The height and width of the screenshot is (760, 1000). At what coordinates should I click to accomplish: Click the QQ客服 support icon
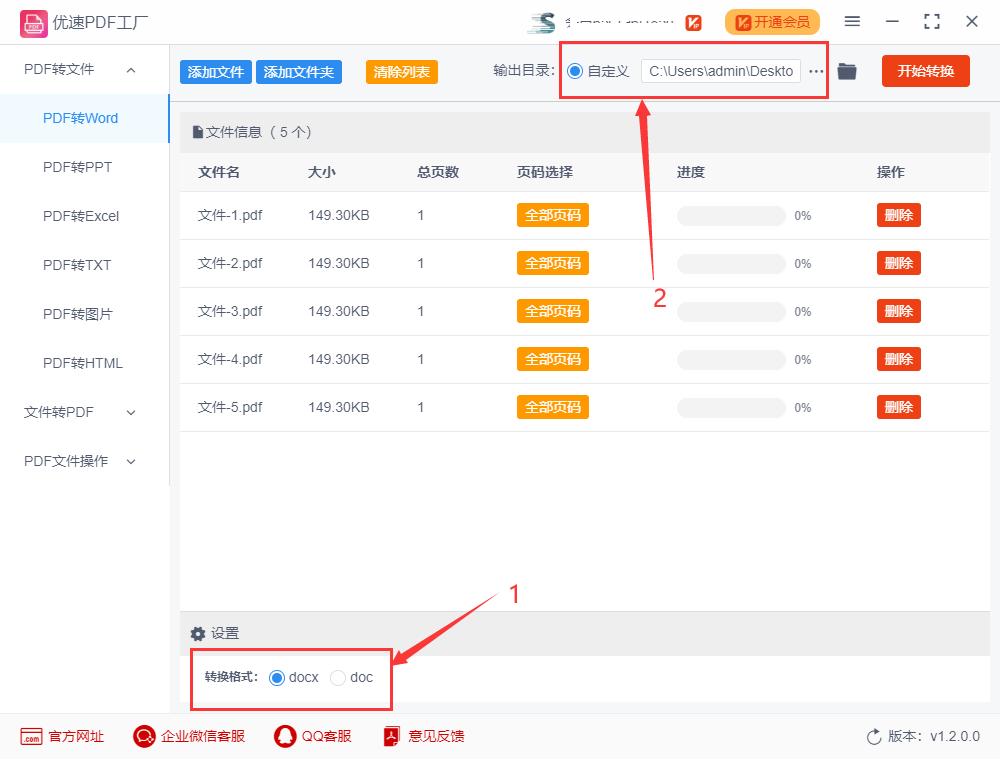(x=282, y=736)
